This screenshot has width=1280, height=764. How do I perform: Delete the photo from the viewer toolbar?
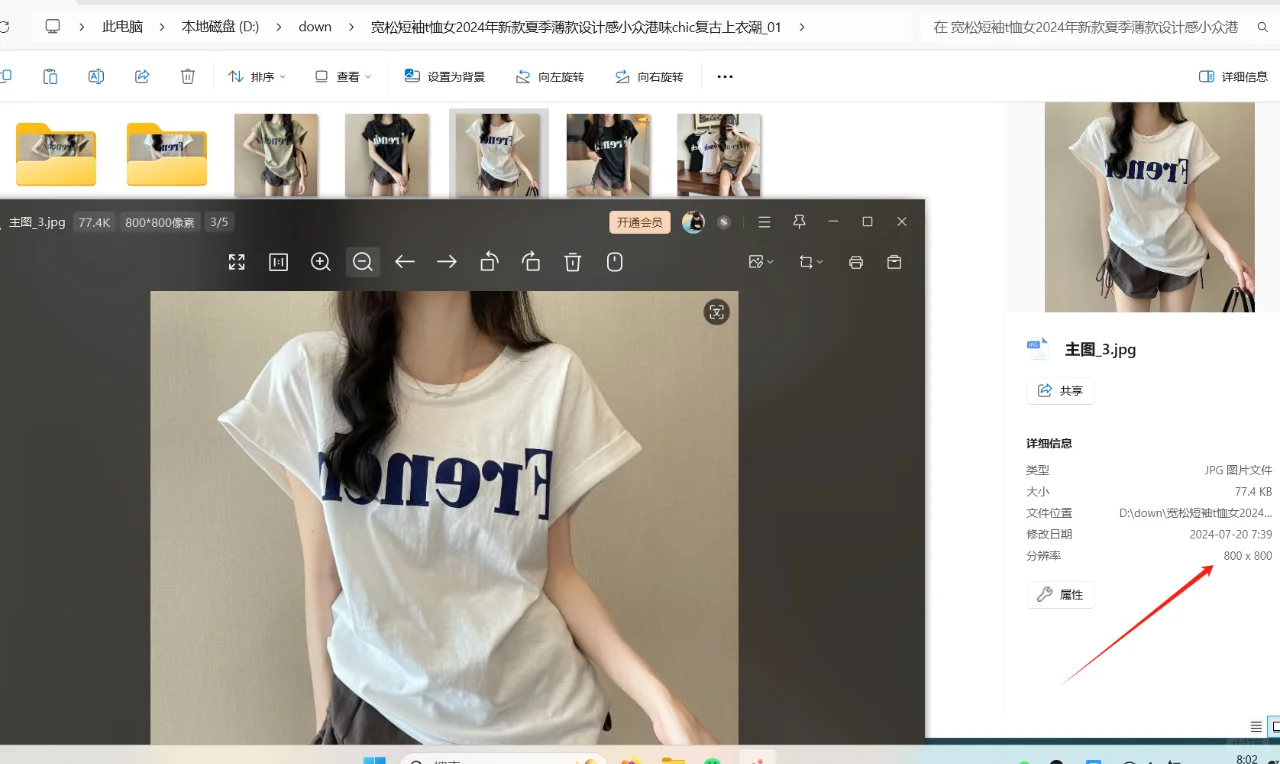(x=573, y=262)
